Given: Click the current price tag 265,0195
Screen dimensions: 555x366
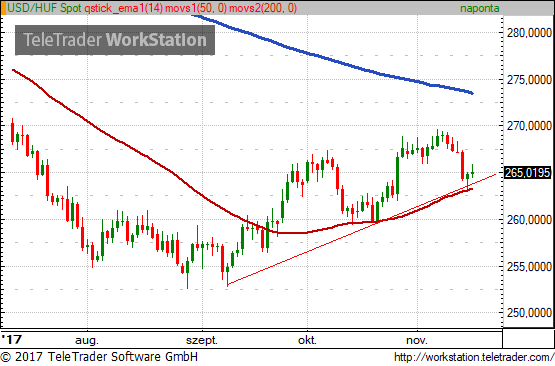Looking at the screenshot, I should point(527,173).
